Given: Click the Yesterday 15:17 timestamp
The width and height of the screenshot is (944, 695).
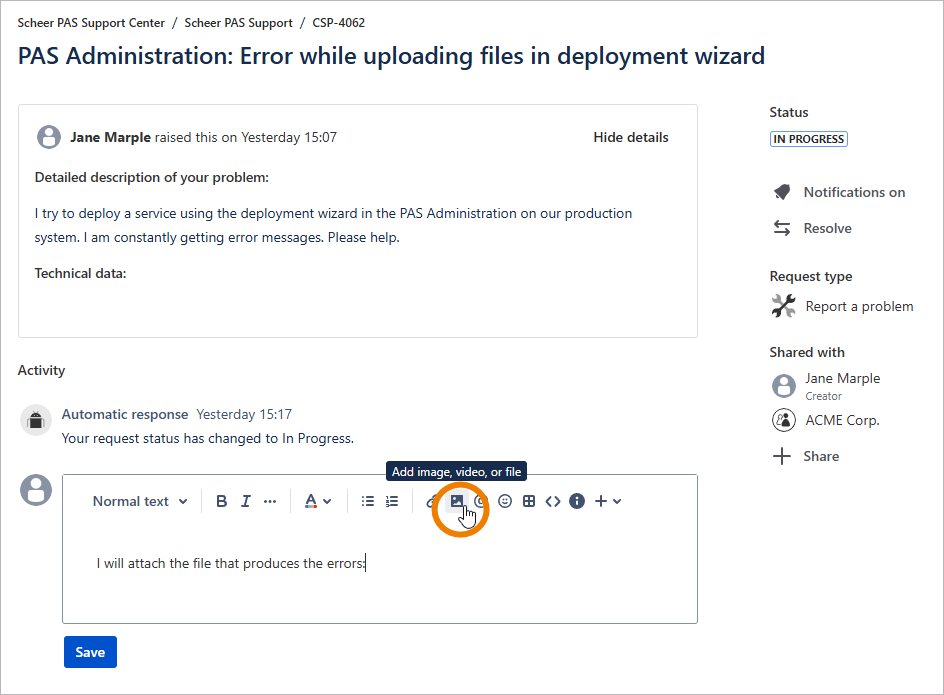Looking at the screenshot, I should pyautogui.click(x=244, y=414).
